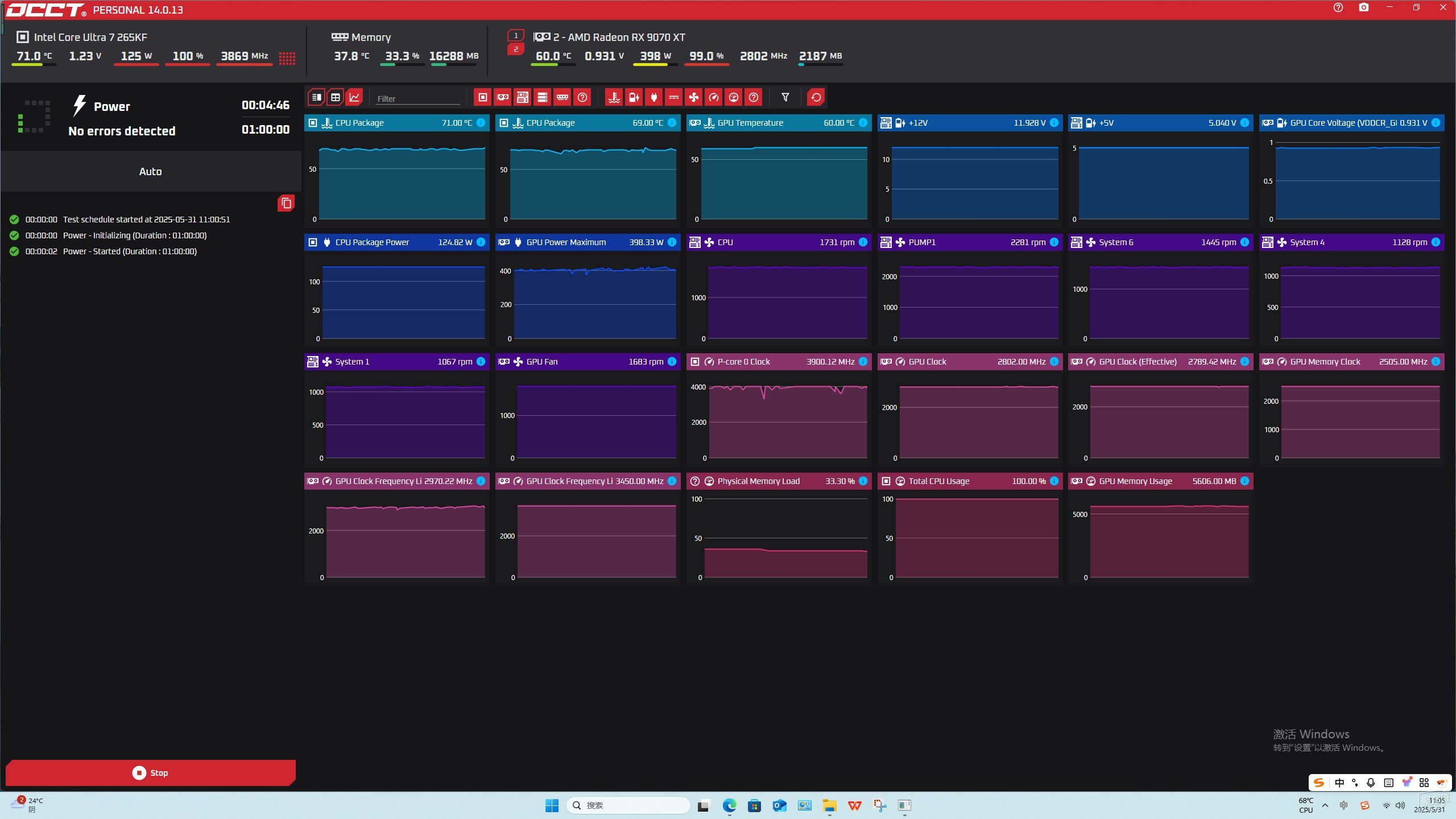Open info for Total CPU Usage graph
The image size is (1456, 819).
pyautogui.click(x=1054, y=481)
